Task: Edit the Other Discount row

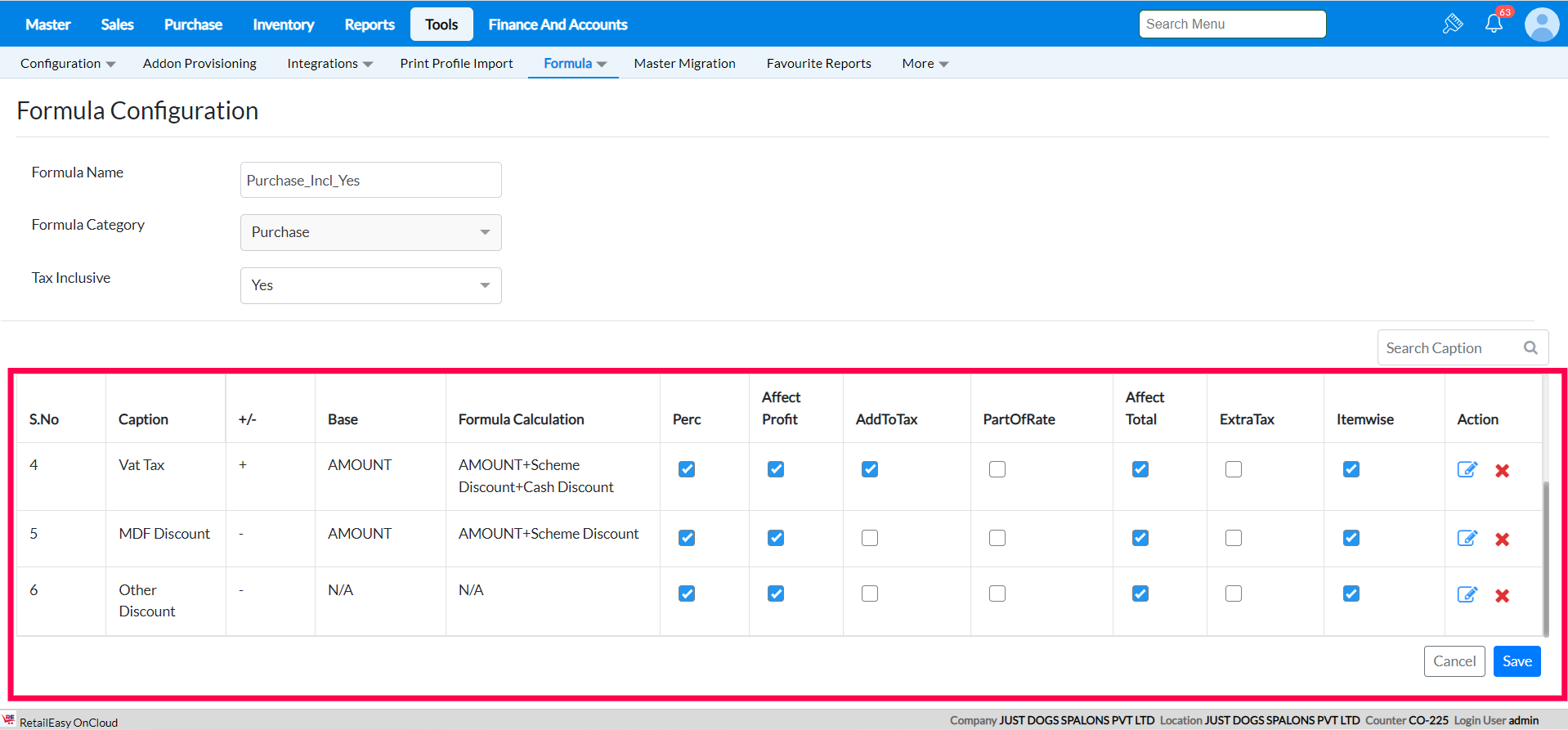Action: click(x=1467, y=594)
